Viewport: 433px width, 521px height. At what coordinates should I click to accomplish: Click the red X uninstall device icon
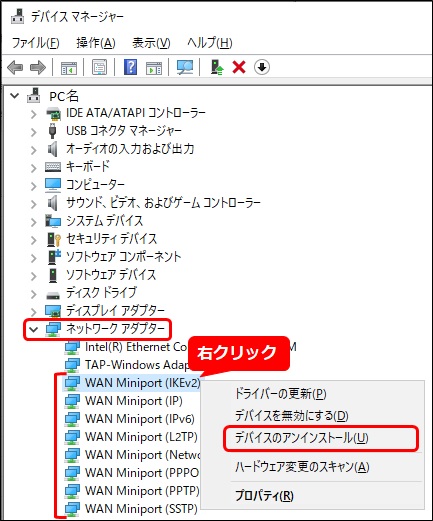tap(239, 67)
